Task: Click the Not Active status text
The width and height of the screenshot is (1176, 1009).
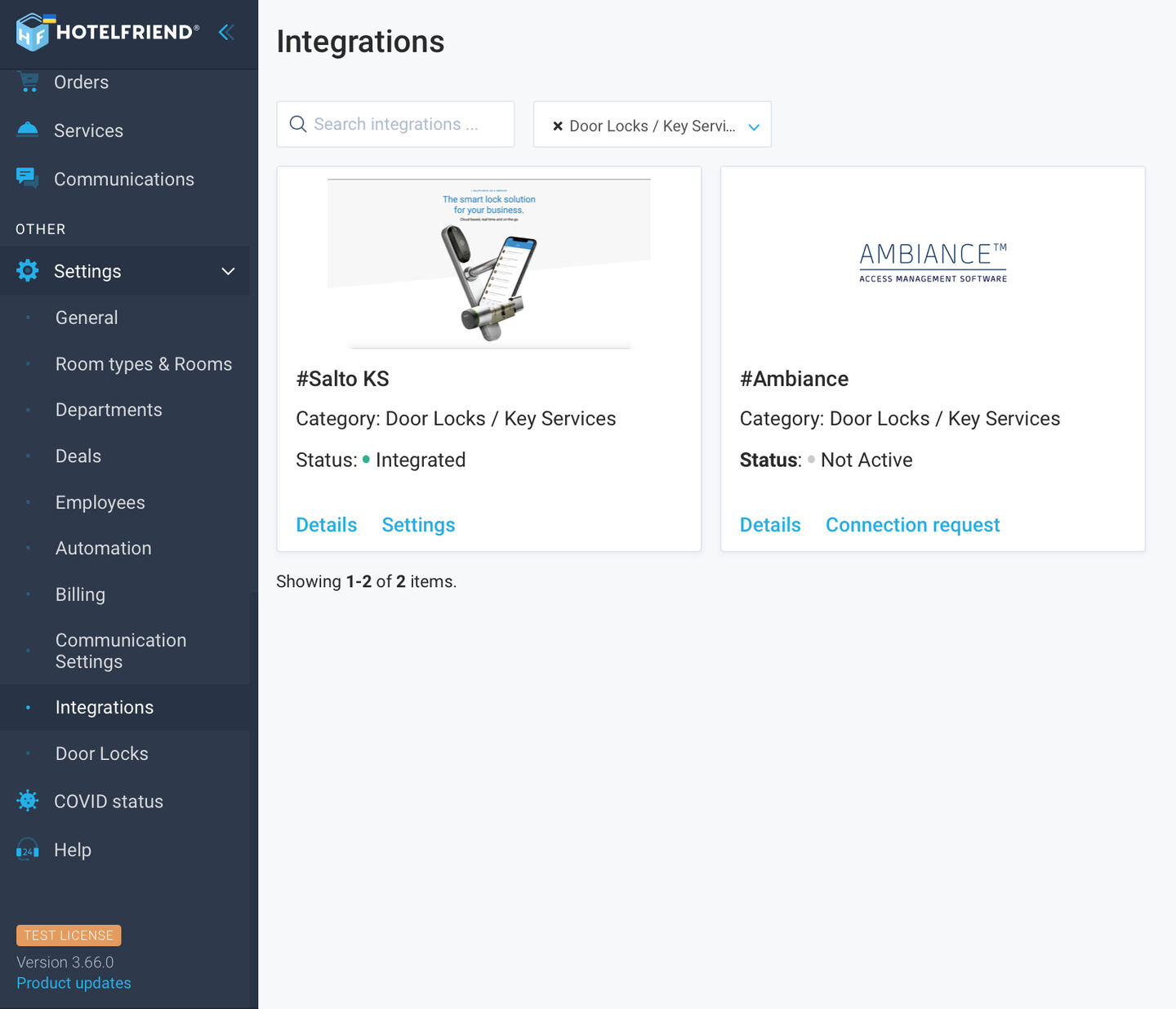Action: [x=866, y=460]
